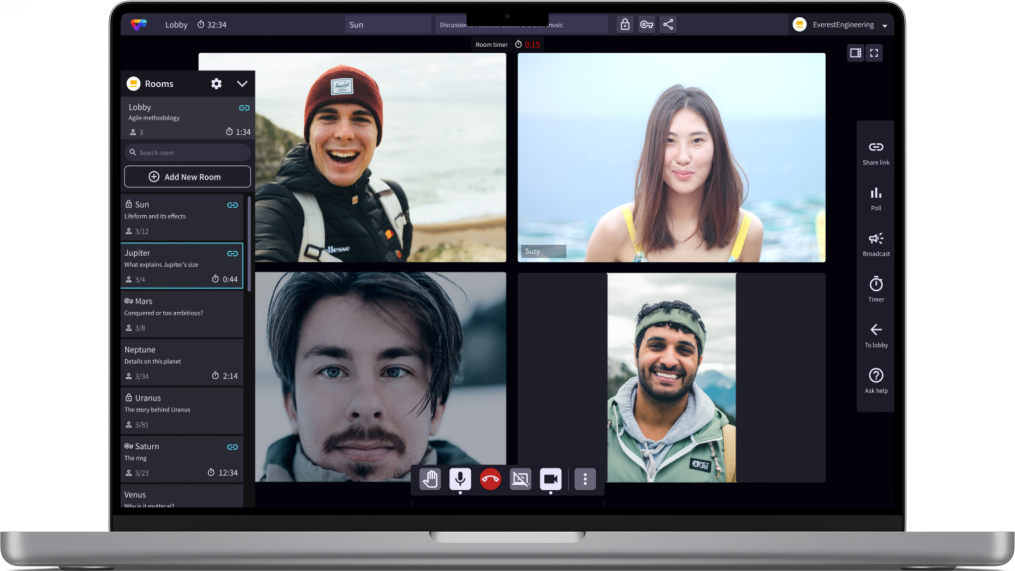Select the Neptune room in the list

click(x=182, y=363)
